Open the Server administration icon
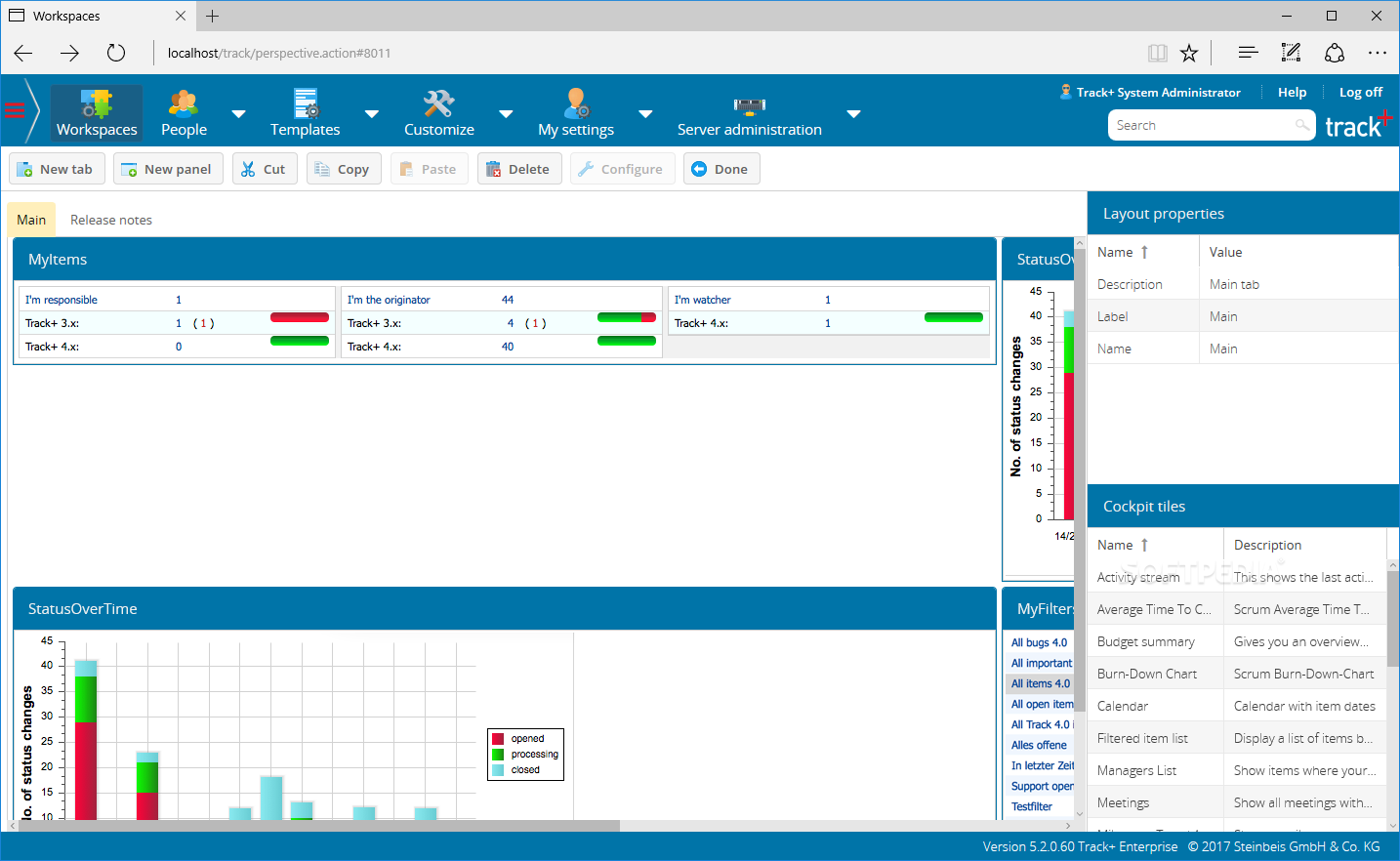The height and width of the screenshot is (861, 1400). coord(750,105)
